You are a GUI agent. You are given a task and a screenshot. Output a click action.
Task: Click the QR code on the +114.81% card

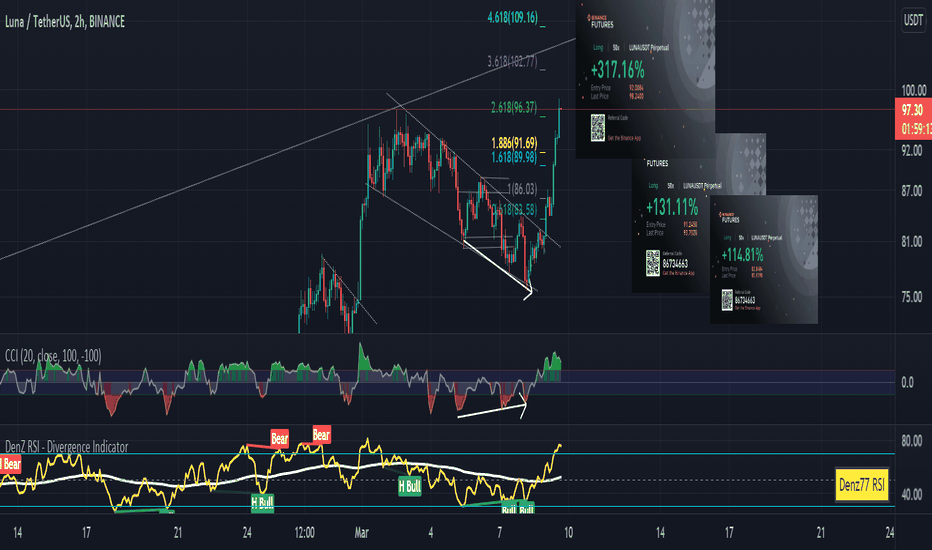click(727, 300)
